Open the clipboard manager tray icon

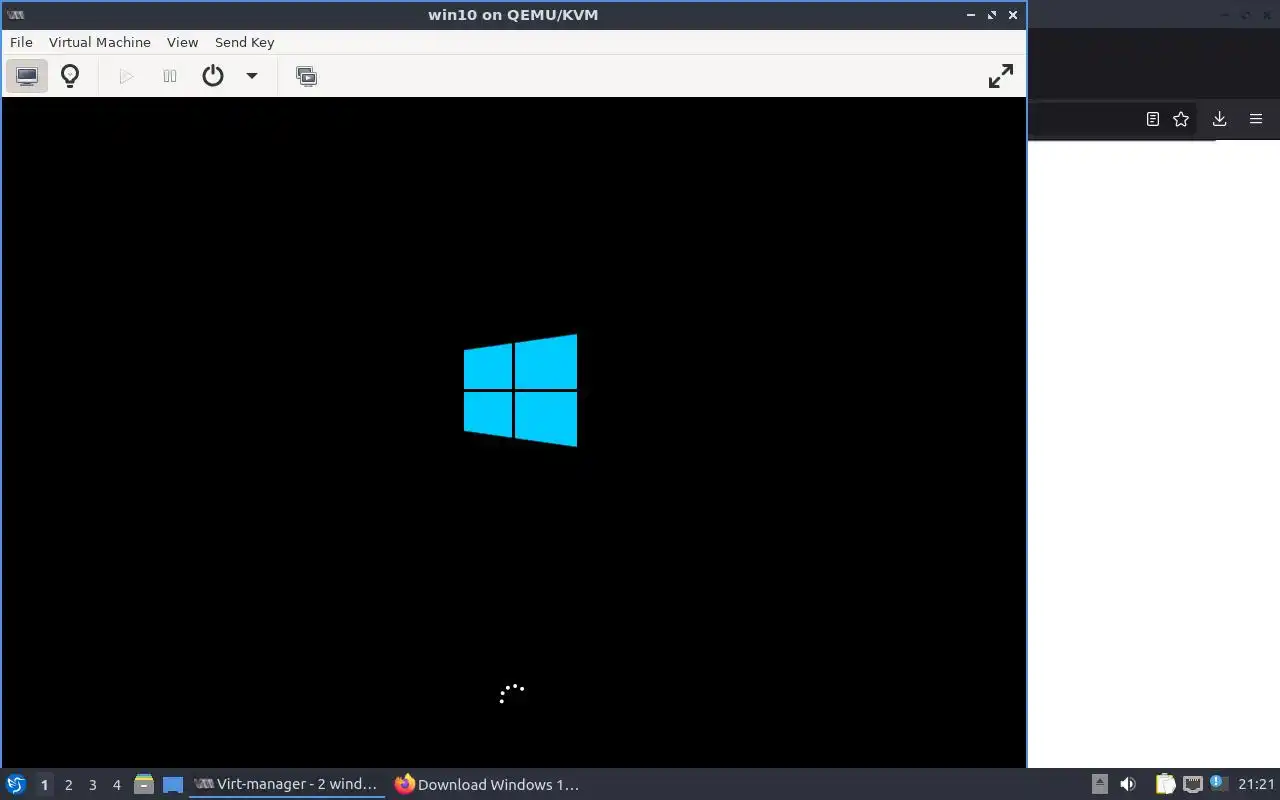pos(1165,785)
